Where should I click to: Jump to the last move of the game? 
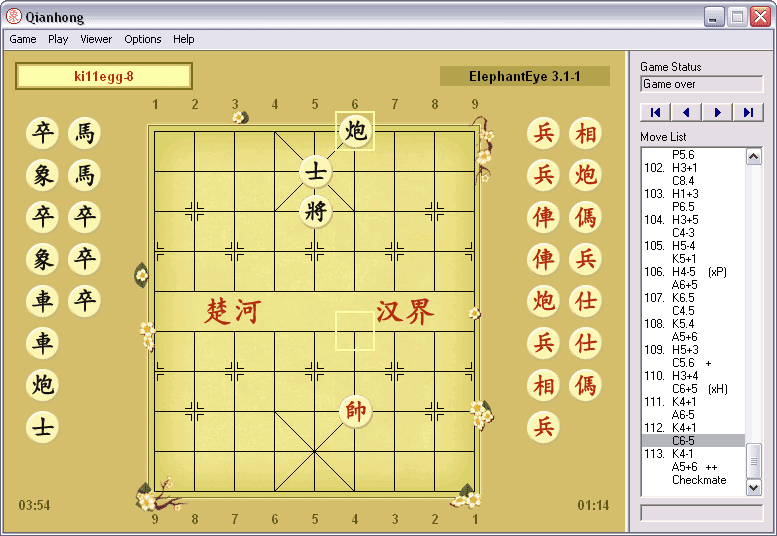tap(748, 112)
